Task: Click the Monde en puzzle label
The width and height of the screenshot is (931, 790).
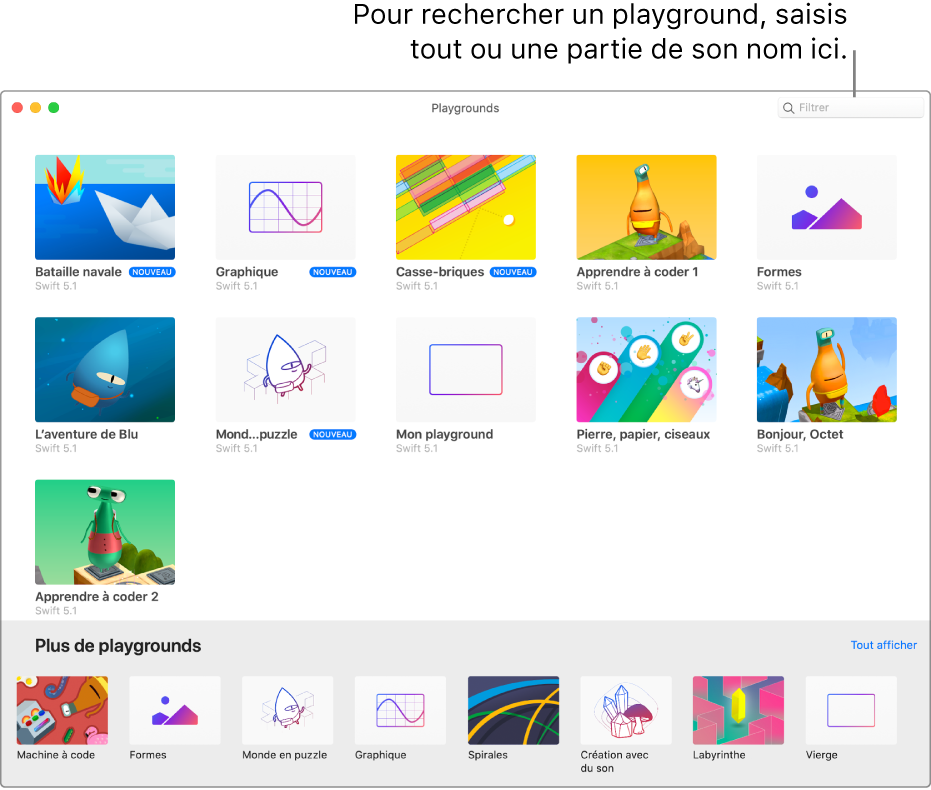Action: pyautogui.click(x=284, y=755)
